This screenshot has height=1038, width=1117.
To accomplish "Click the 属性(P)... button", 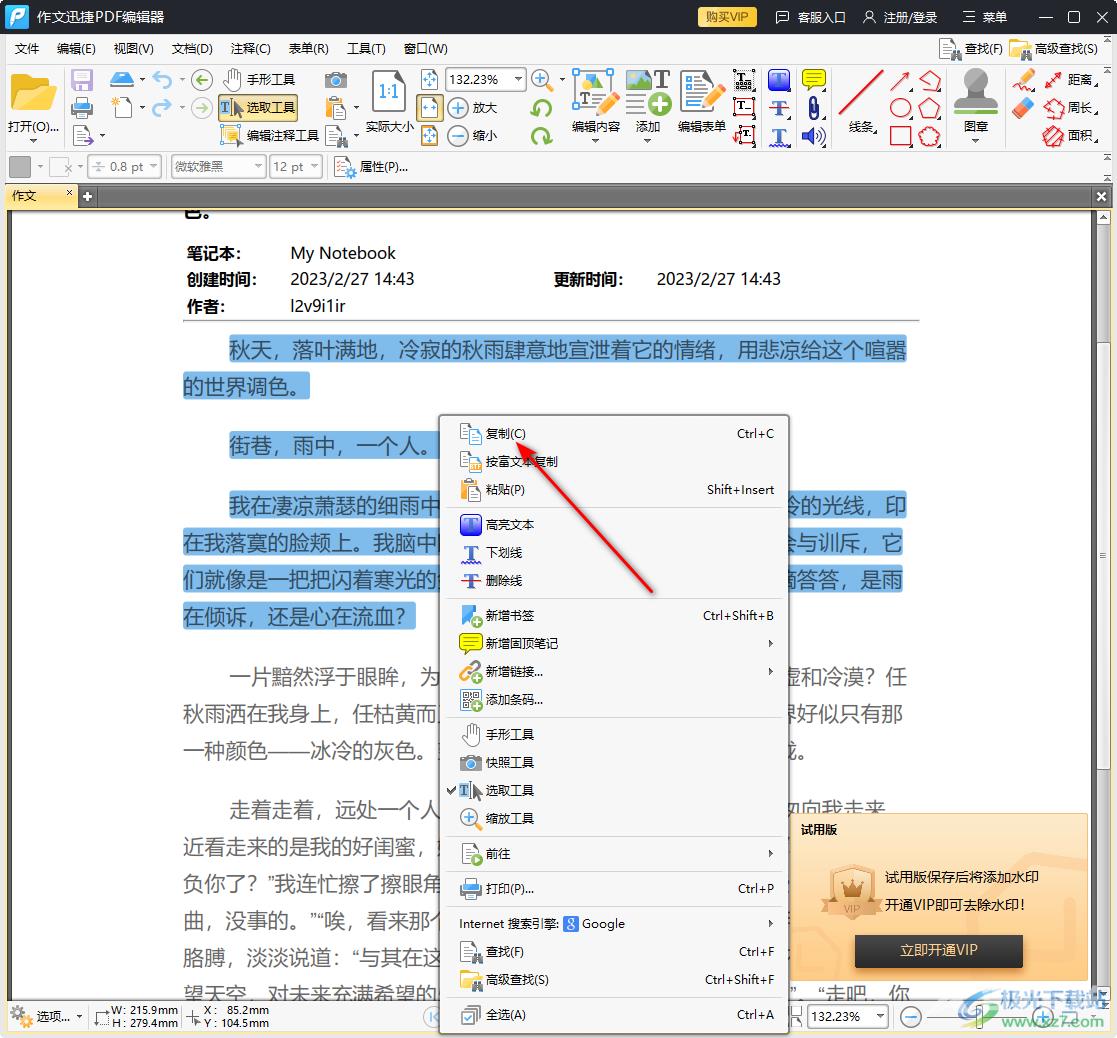I will pyautogui.click(x=372, y=167).
